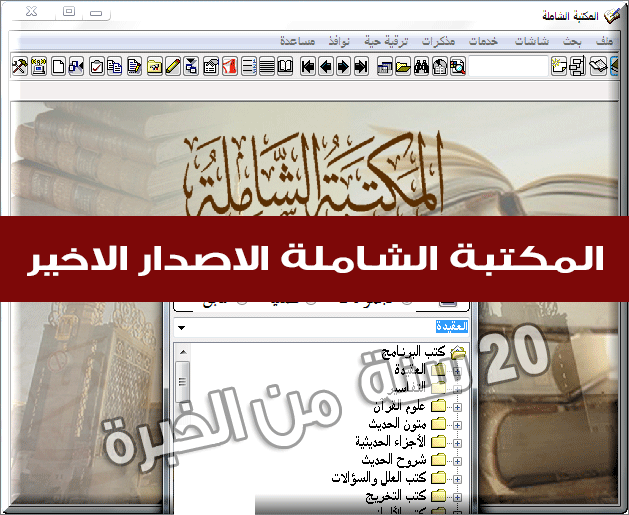Click the yellow folder with tools icon

154,66
